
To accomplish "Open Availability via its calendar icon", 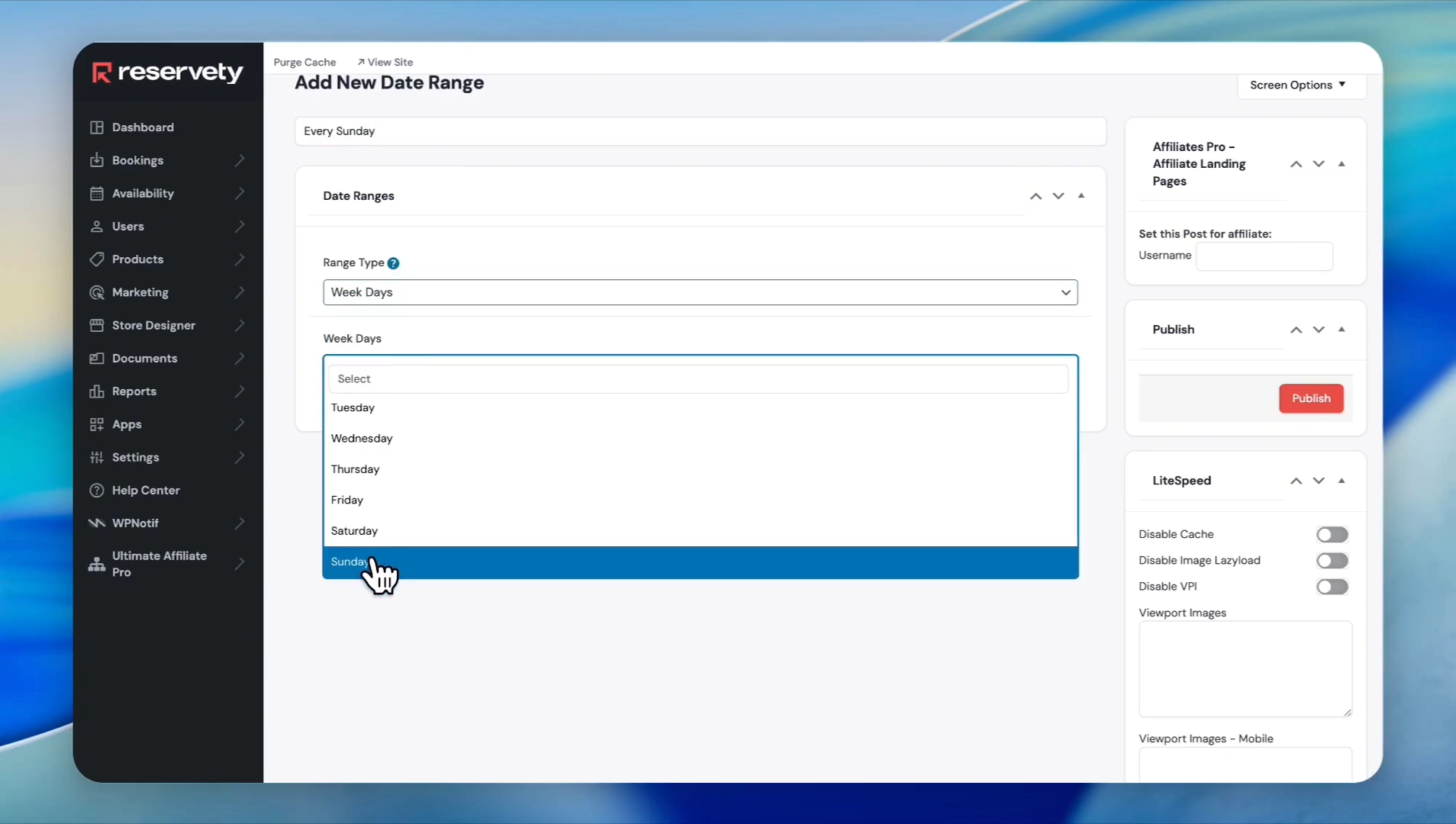I will pos(97,194).
